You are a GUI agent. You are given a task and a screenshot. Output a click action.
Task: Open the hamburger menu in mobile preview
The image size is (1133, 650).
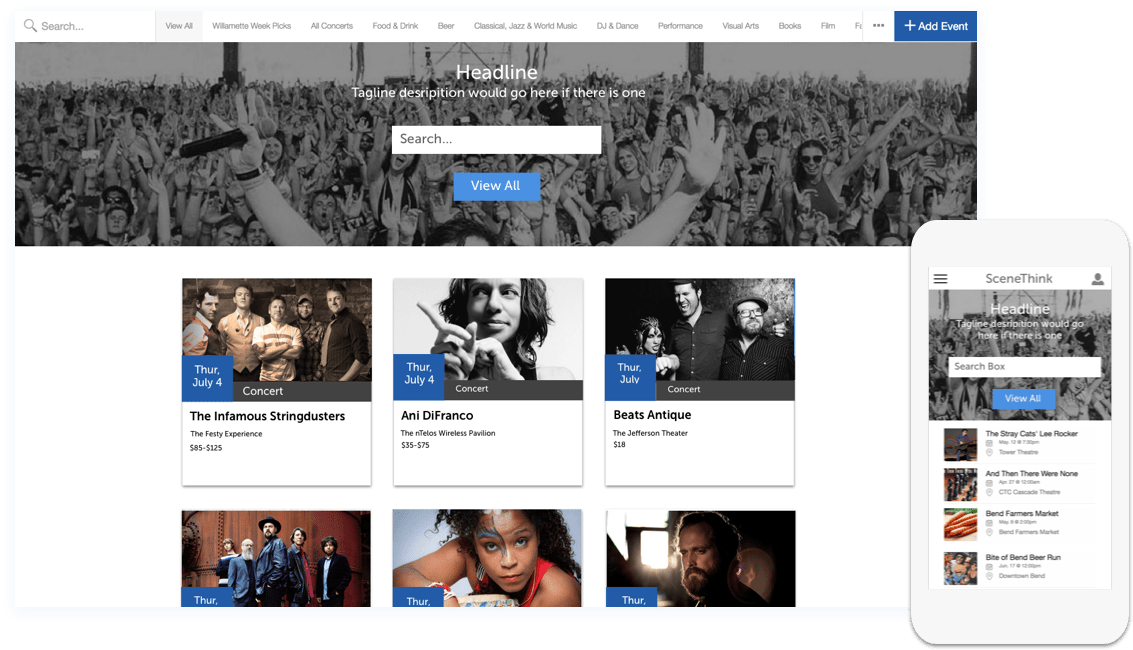pos(940,279)
